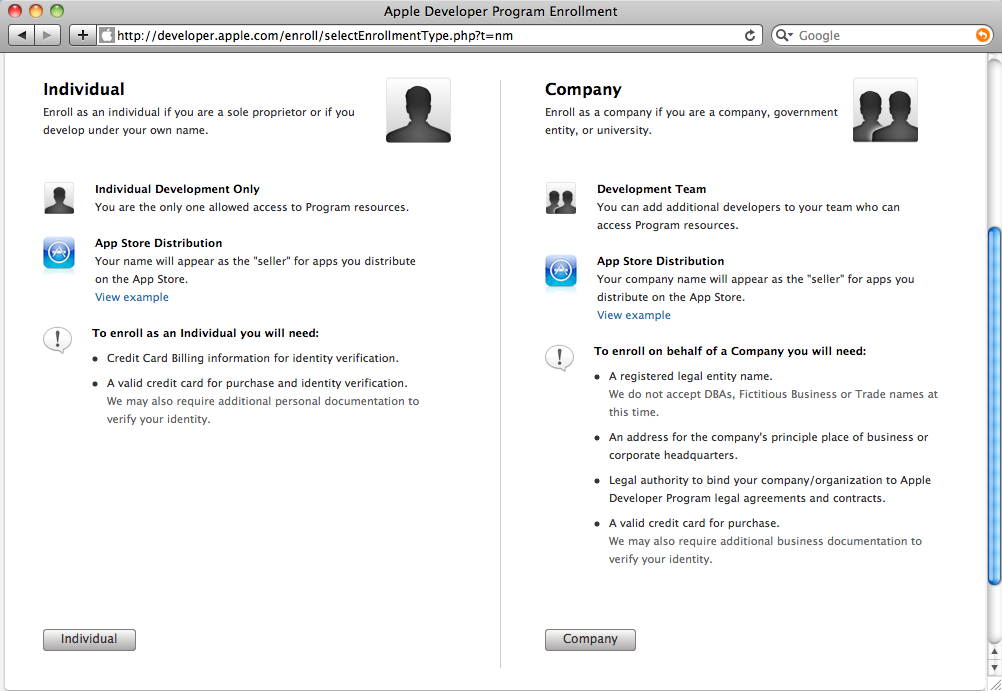Click the blue vertical scrollbar thumb
1002x691 pixels.
point(994,405)
